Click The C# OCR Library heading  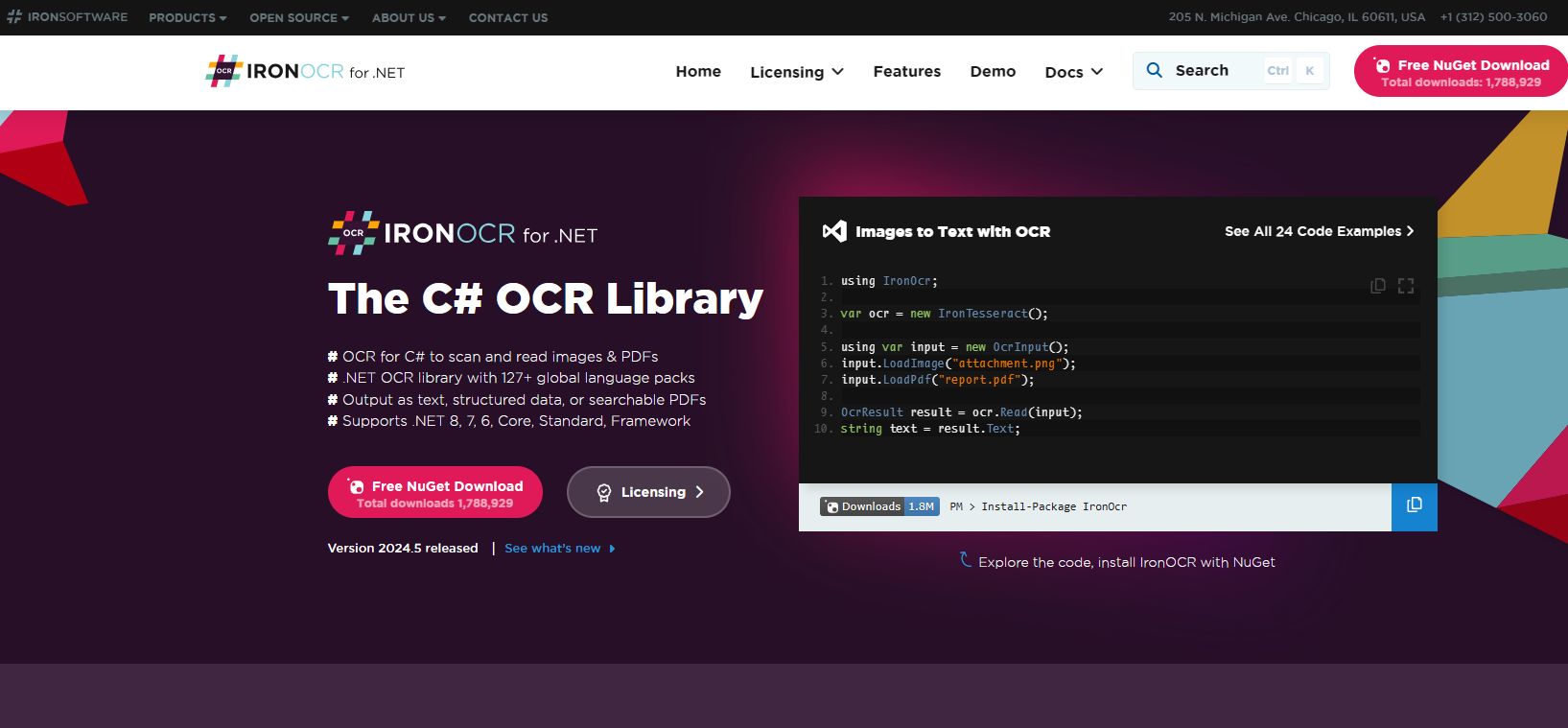pyautogui.click(x=546, y=298)
